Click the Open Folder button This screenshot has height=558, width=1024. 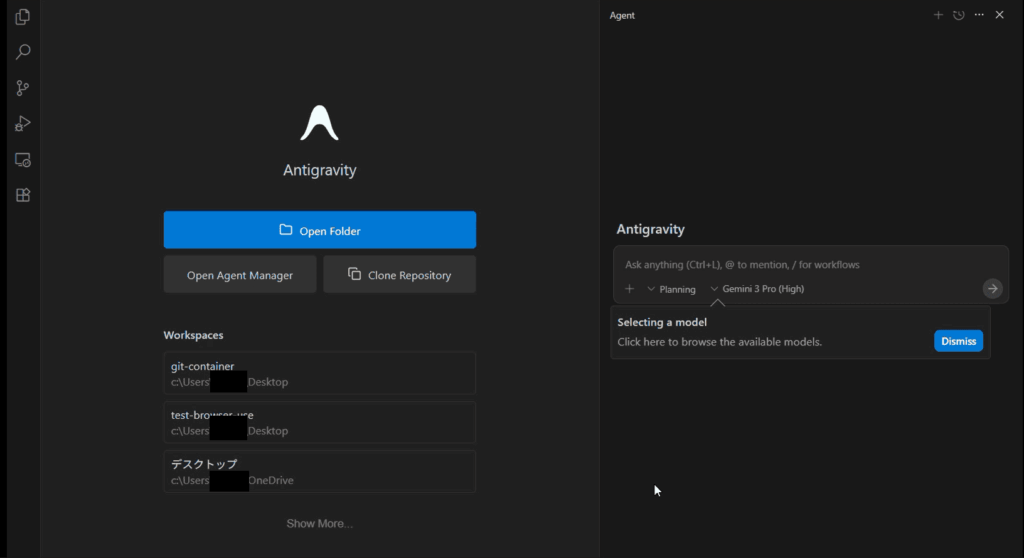pyautogui.click(x=320, y=231)
